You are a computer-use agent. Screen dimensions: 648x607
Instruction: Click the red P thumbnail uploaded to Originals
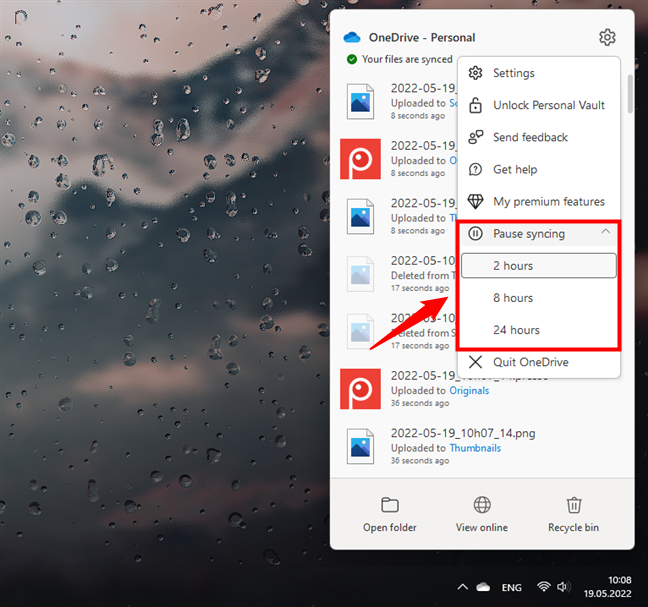[360, 389]
